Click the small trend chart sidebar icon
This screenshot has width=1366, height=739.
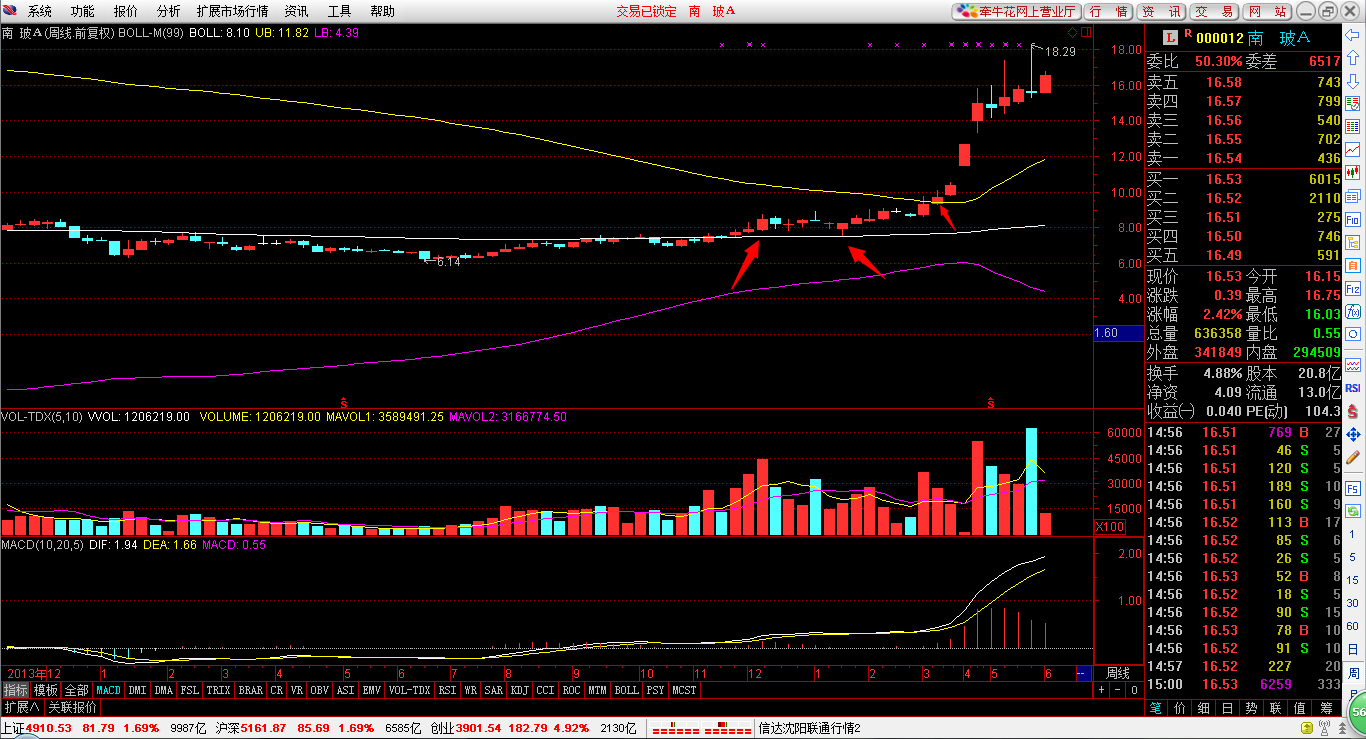1353,364
